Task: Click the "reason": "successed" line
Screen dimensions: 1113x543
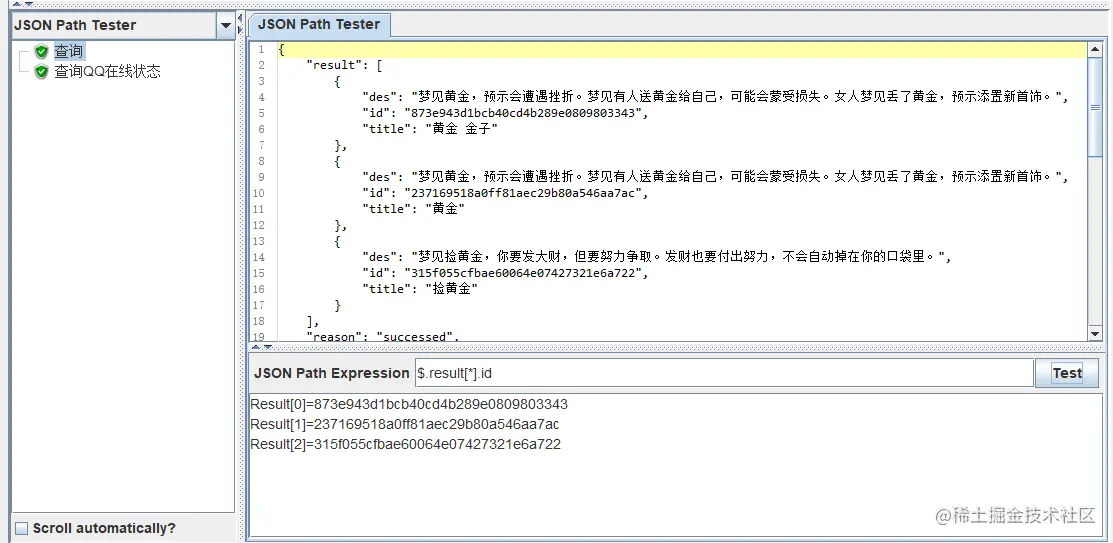Action: coord(383,336)
